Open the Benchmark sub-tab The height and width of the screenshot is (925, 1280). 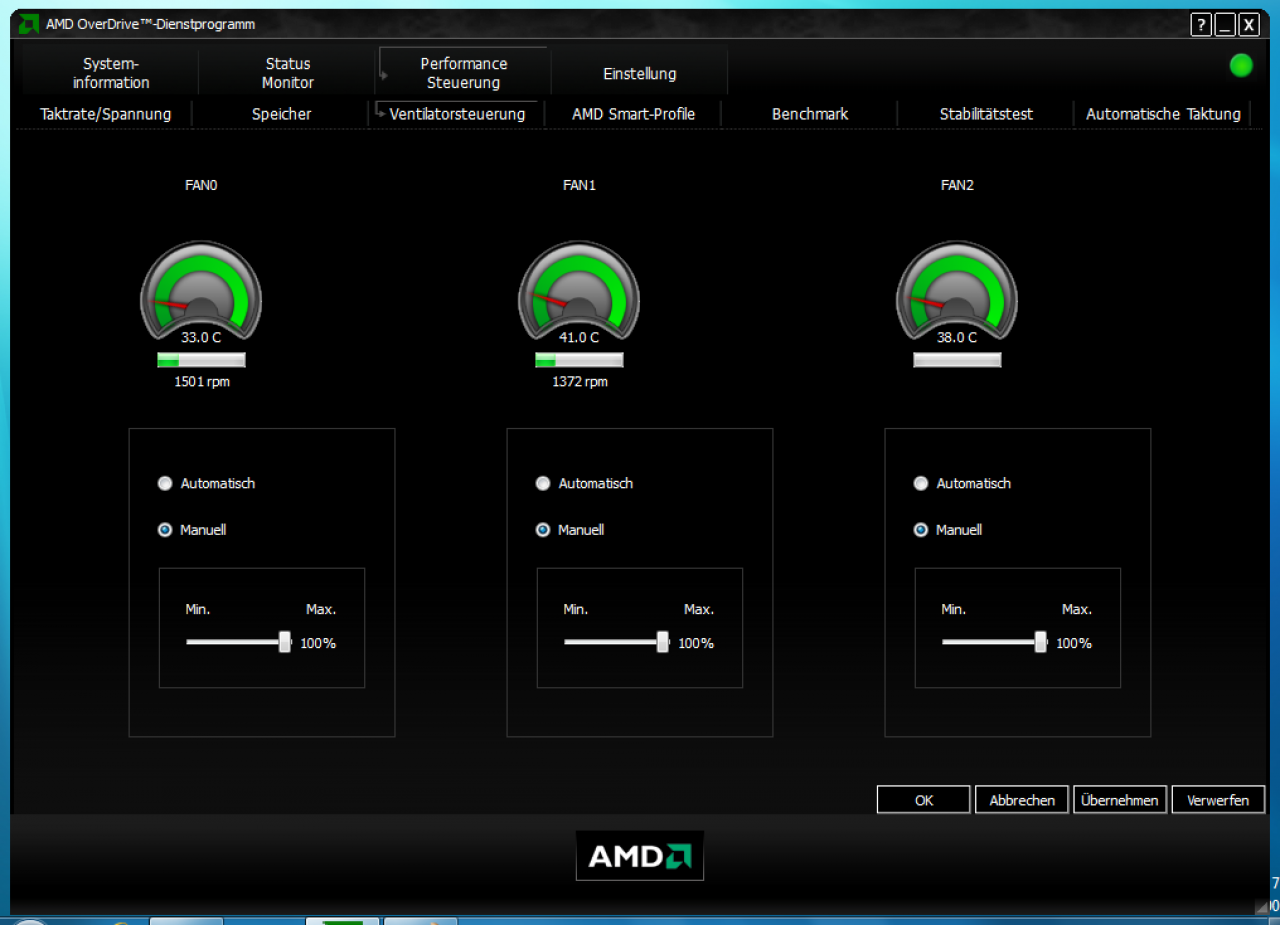coord(810,114)
